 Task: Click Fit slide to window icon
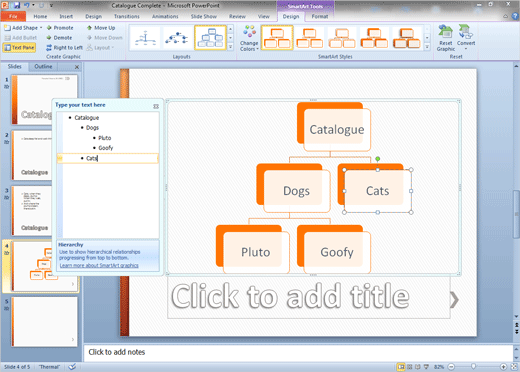[514, 367]
